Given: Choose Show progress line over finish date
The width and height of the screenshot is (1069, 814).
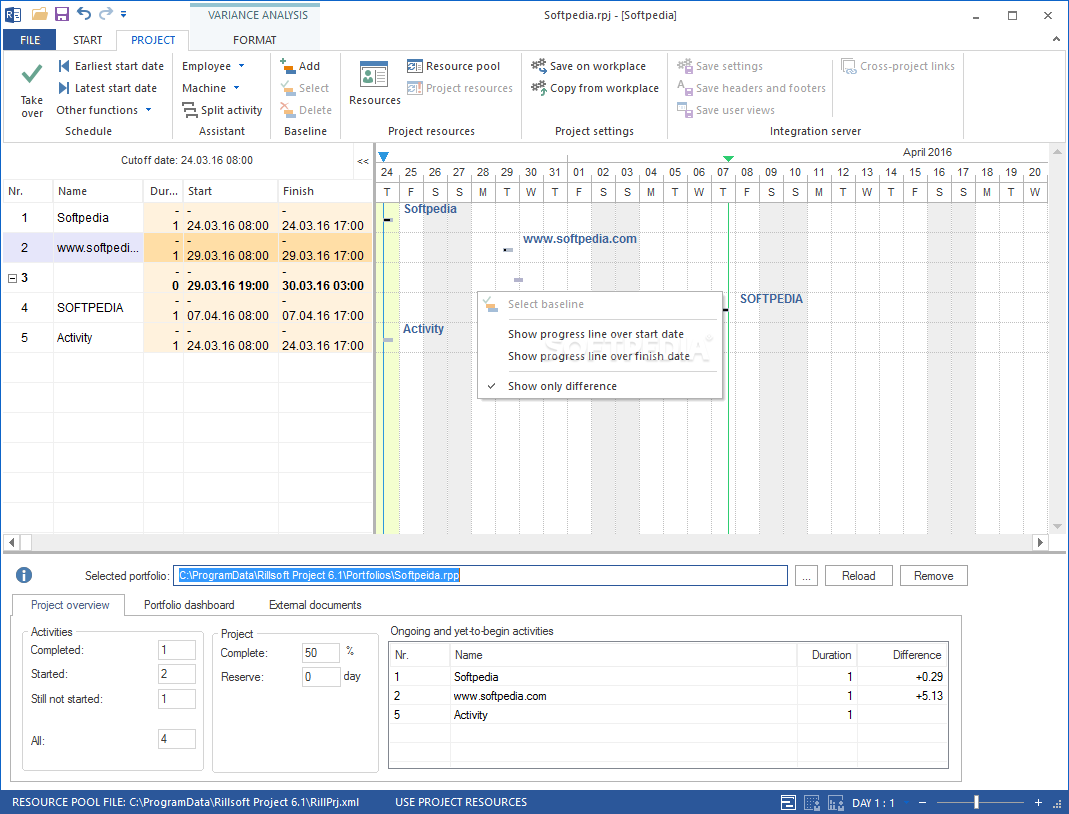Looking at the screenshot, I should coord(600,356).
